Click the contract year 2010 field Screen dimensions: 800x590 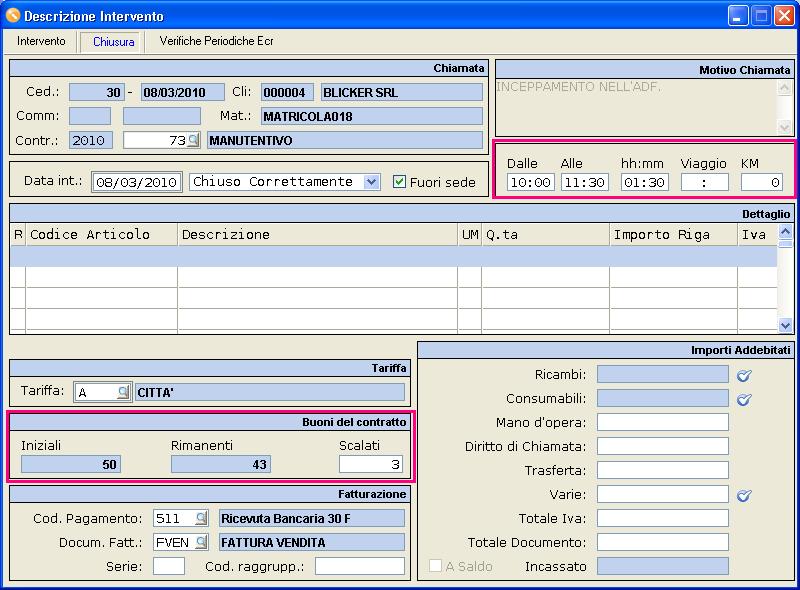click(91, 140)
